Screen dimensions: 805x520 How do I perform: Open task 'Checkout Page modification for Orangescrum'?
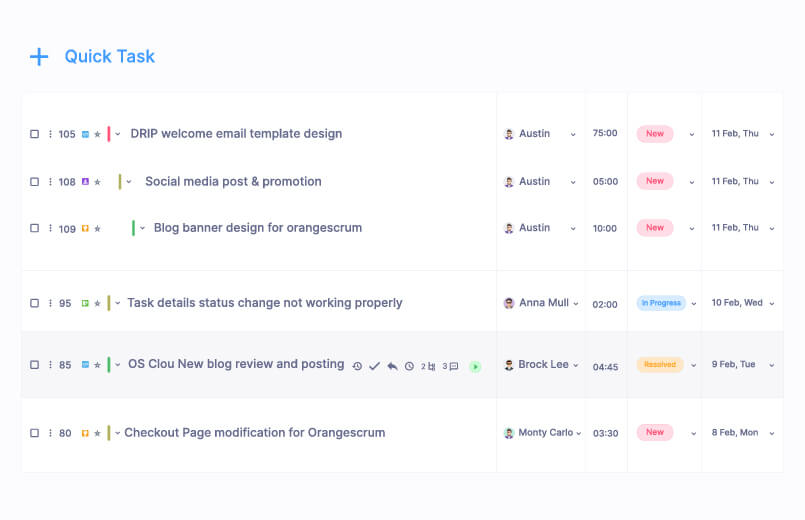pos(254,433)
